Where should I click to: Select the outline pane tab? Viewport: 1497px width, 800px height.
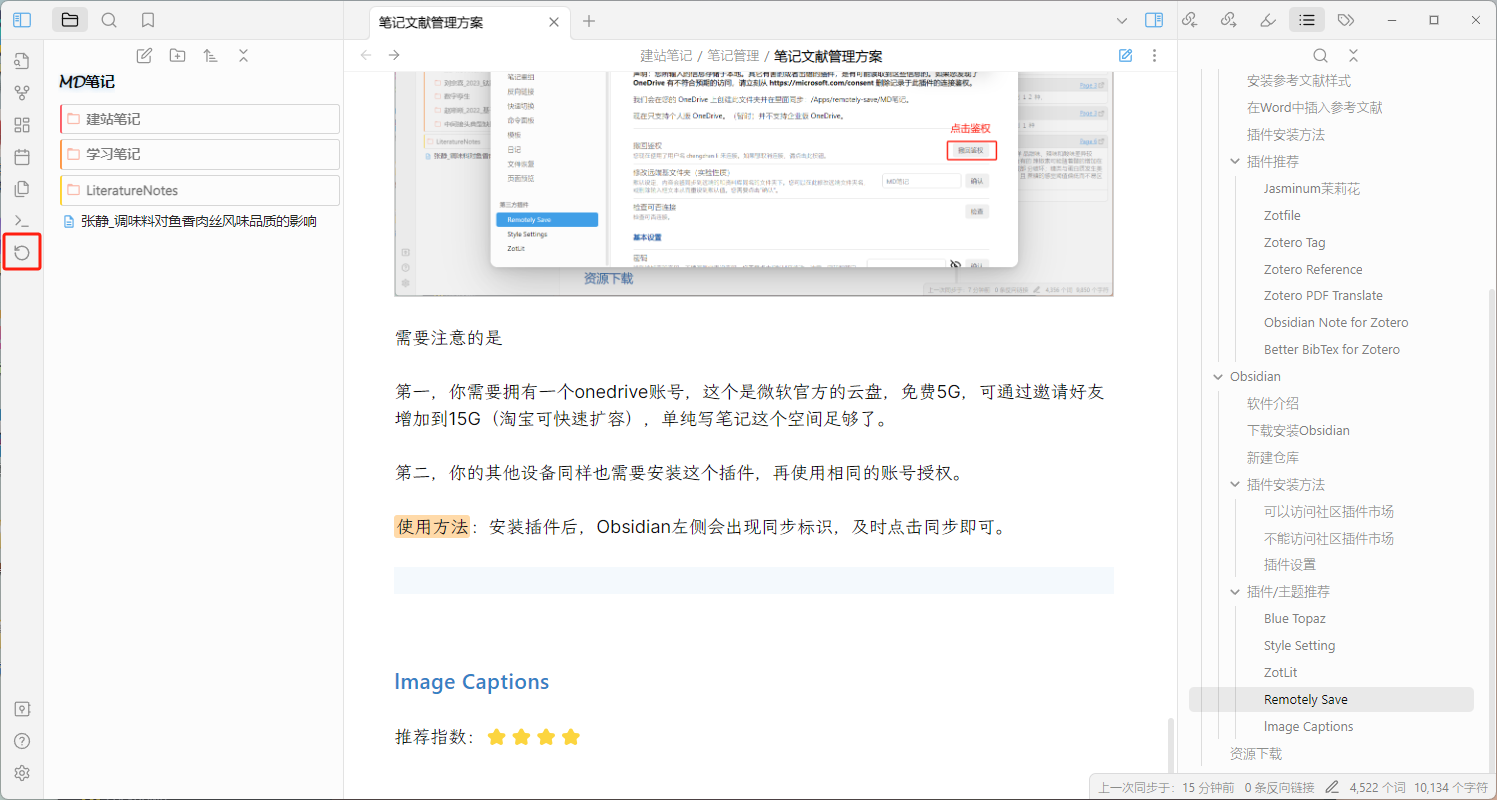[1307, 19]
